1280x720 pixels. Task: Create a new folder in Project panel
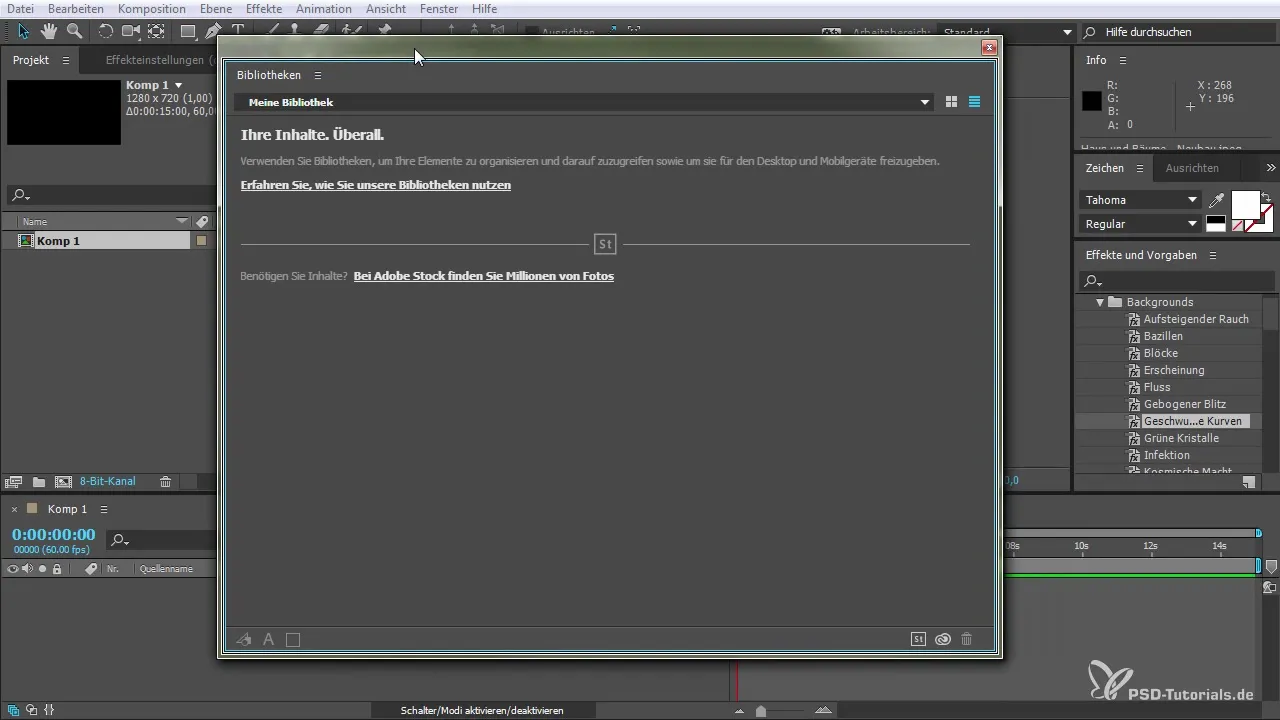(x=38, y=481)
